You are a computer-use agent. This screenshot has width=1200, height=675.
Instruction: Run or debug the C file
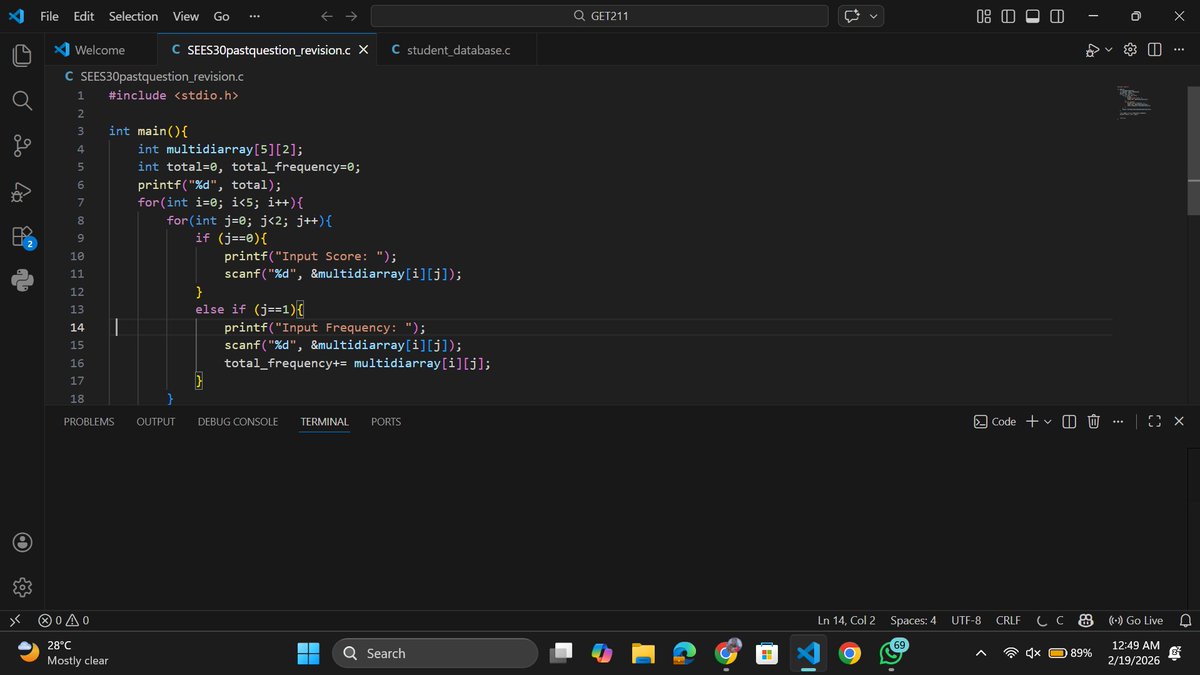[x=1093, y=50]
